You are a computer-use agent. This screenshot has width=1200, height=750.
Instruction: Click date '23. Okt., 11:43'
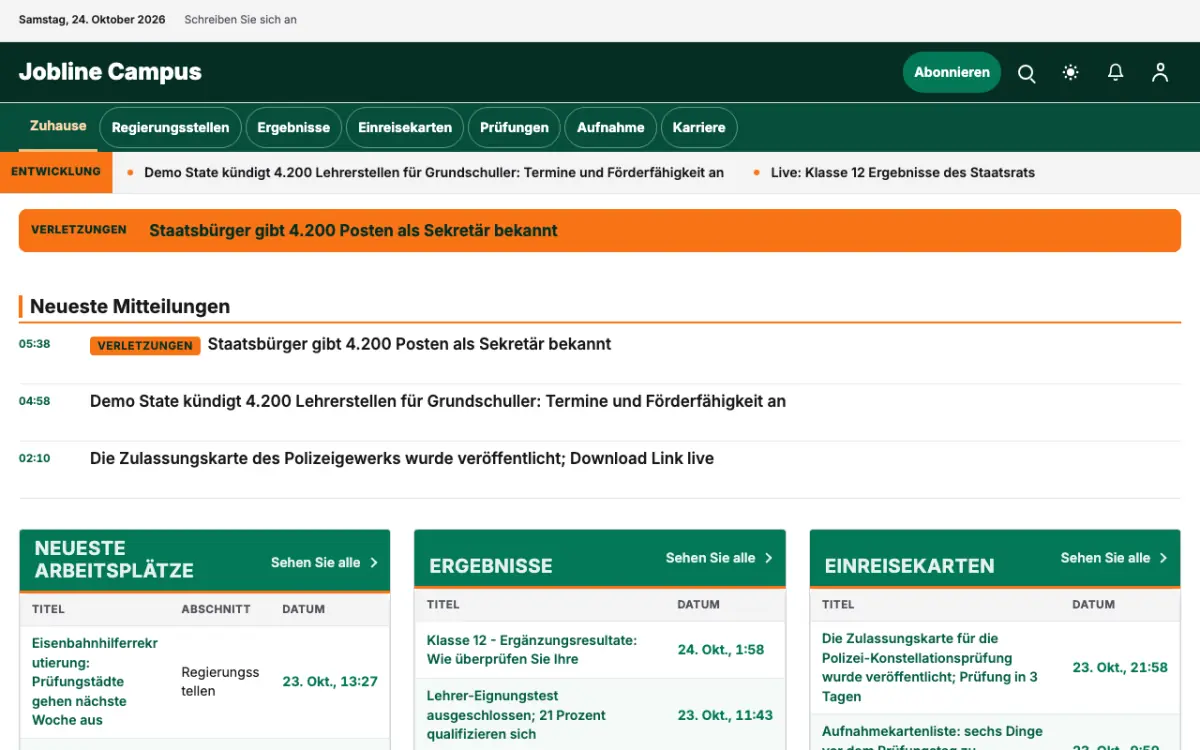point(726,715)
